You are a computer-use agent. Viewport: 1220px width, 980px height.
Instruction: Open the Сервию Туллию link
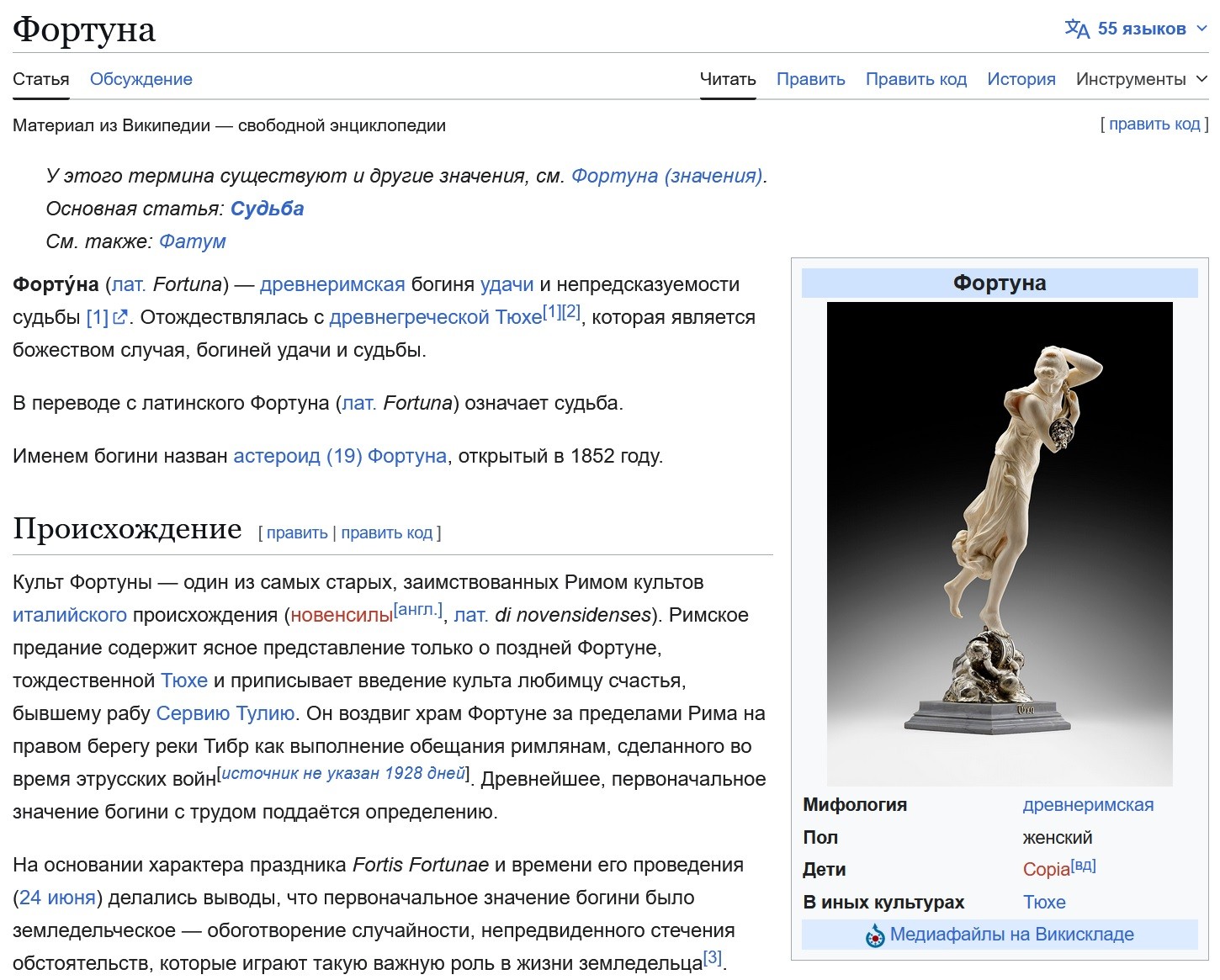pos(225,713)
